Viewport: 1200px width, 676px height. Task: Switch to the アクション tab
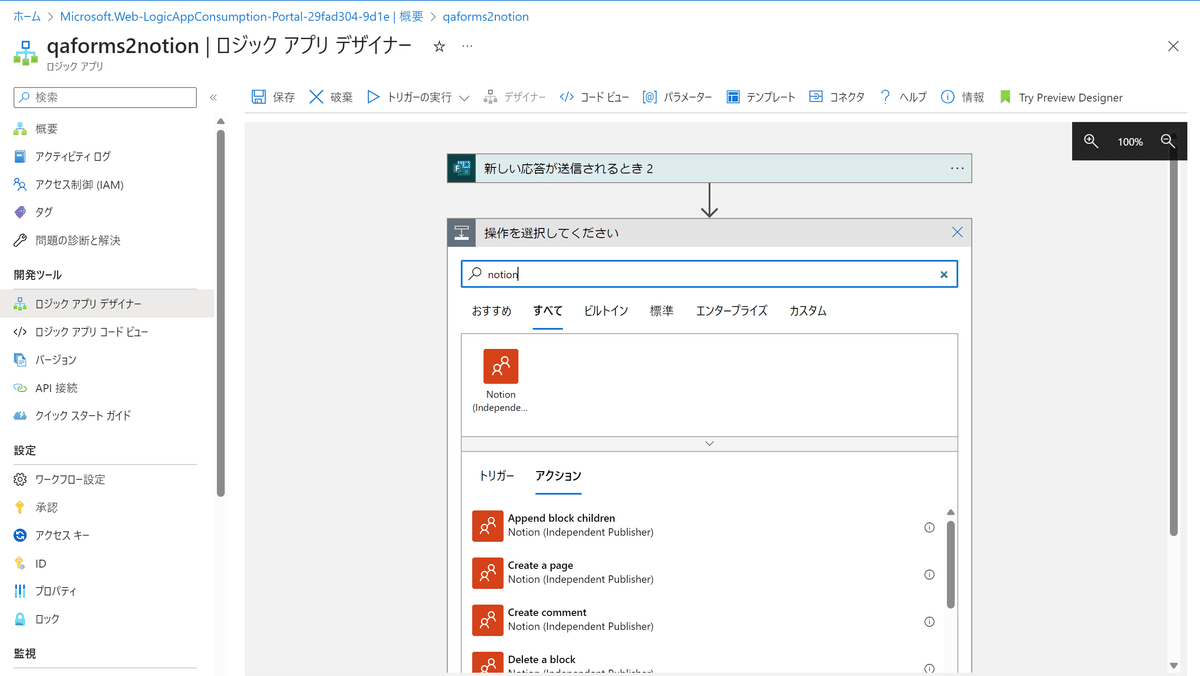pyautogui.click(x=558, y=476)
